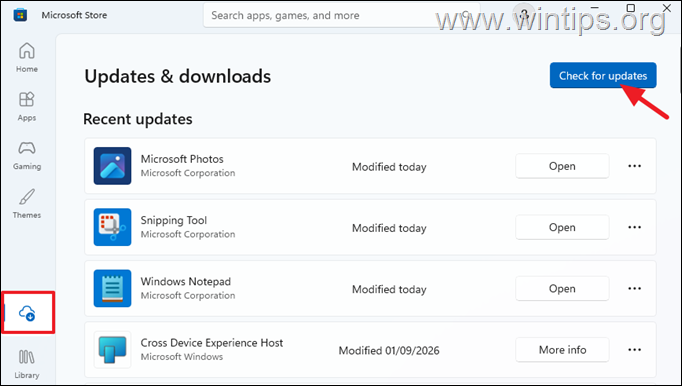Click the Microsoft Store logo icon
682x386 pixels.
coord(20,15)
